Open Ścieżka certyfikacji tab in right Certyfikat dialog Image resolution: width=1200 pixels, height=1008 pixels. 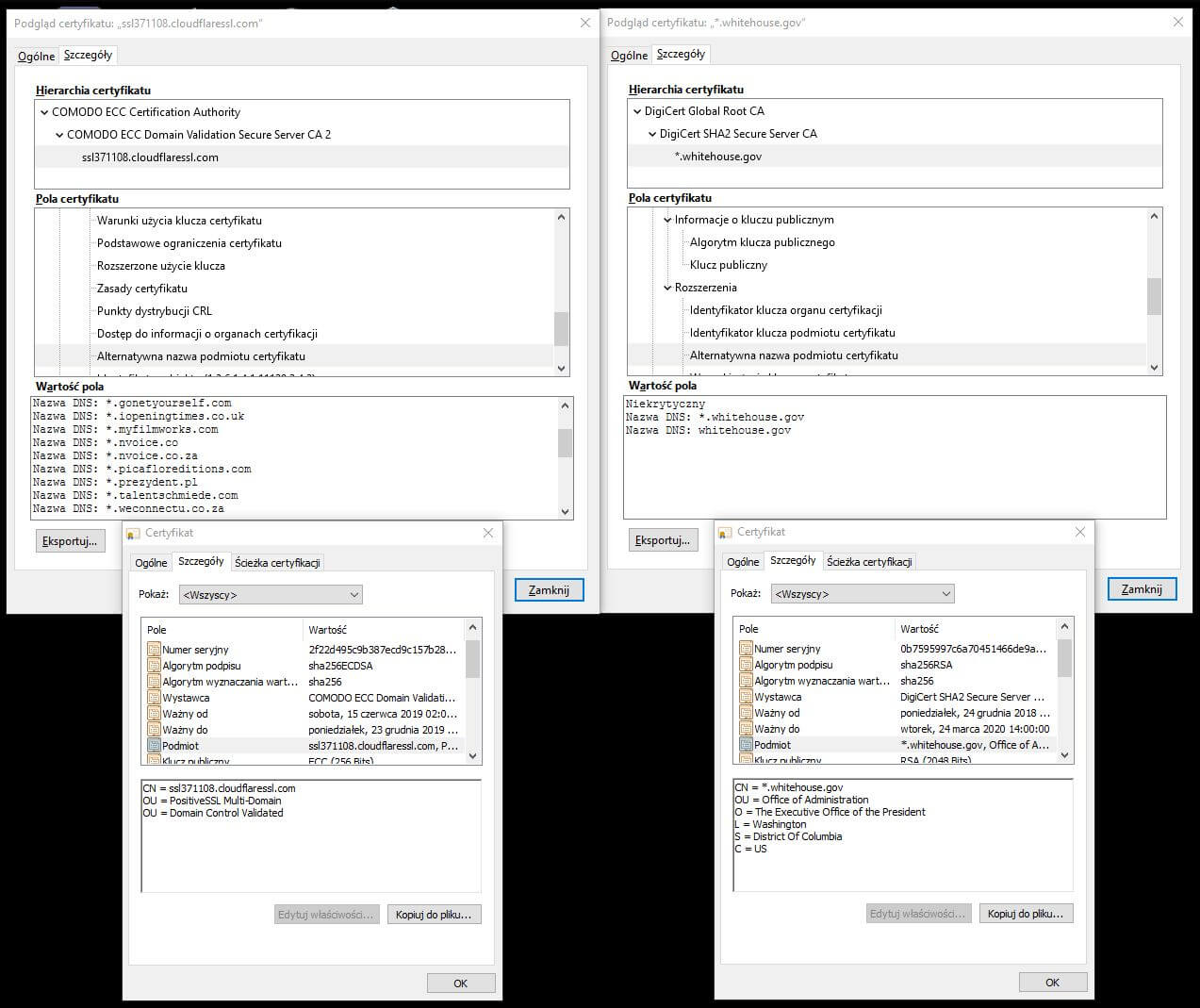click(869, 562)
